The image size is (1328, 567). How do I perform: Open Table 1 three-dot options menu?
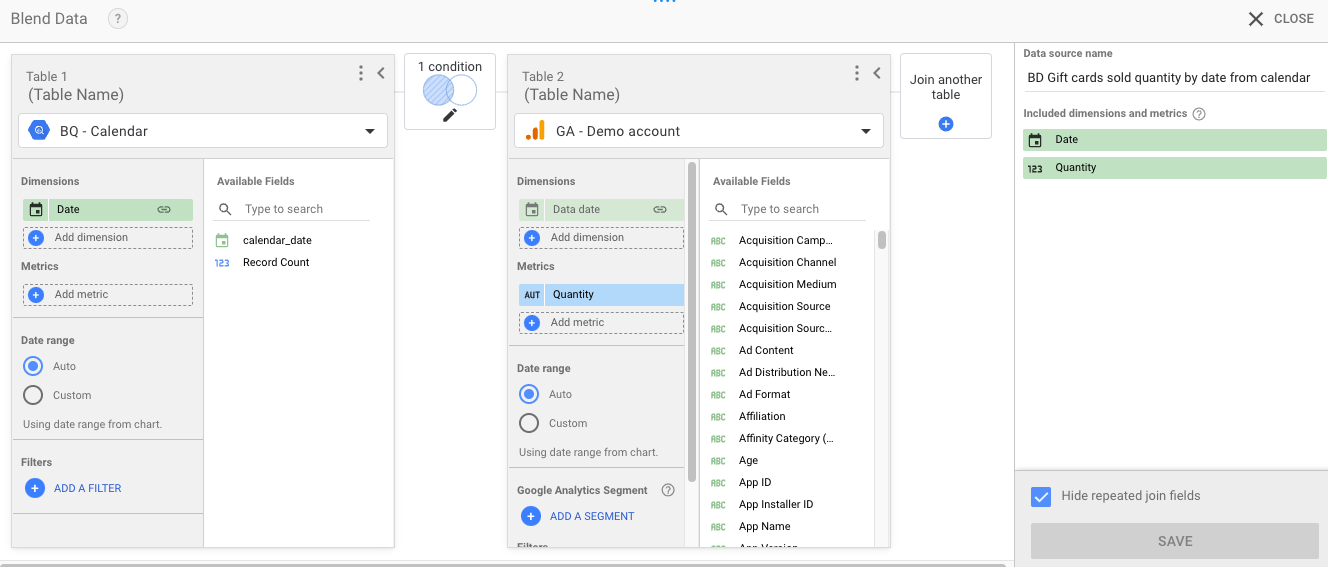click(361, 73)
